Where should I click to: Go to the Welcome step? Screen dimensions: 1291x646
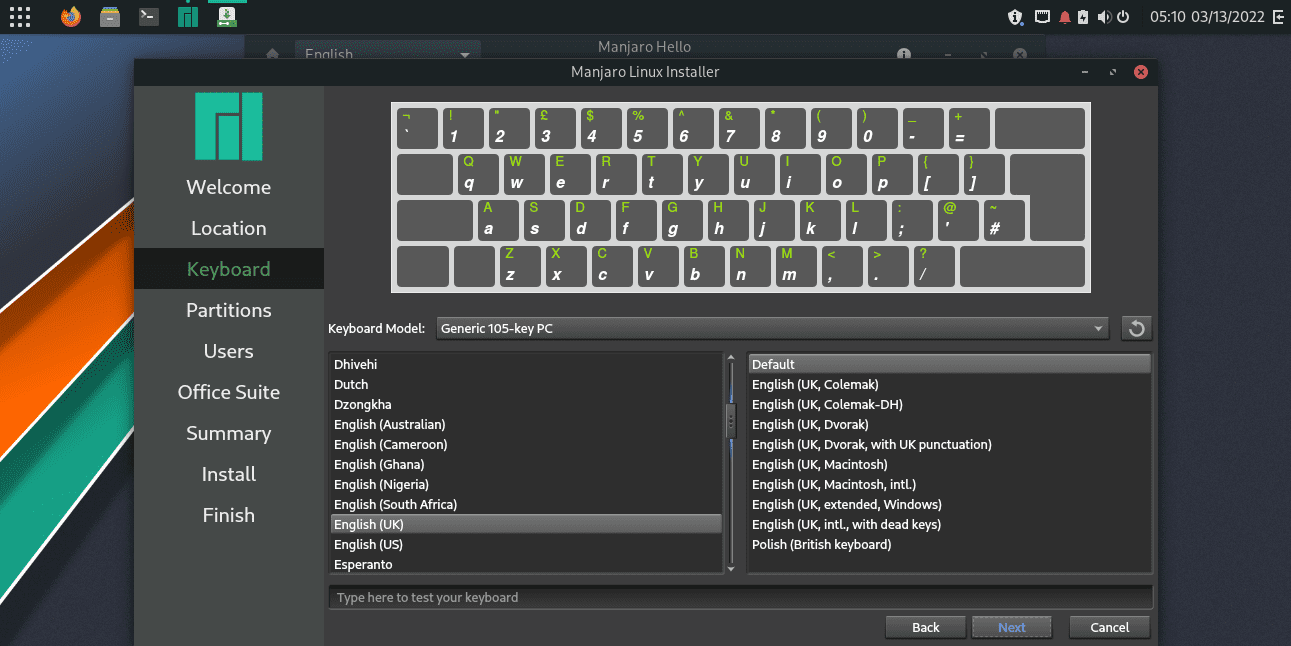tap(228, 187)
